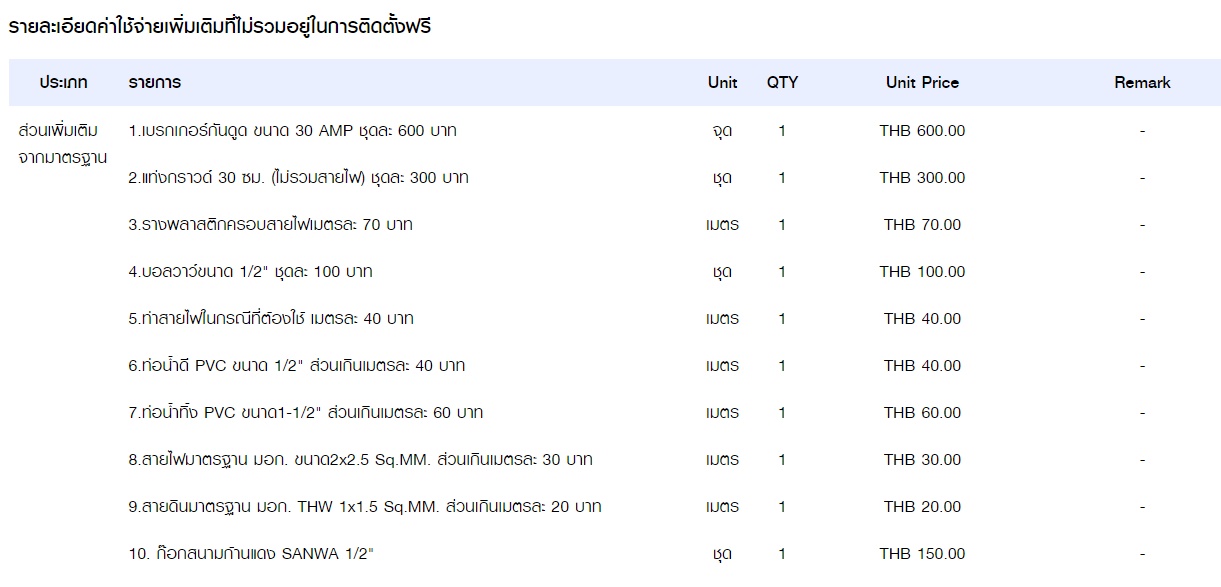Click the 1/2" ball valve item text
Image resolution: width=1221 pixels, height=587 pixels.
(250, 272)
